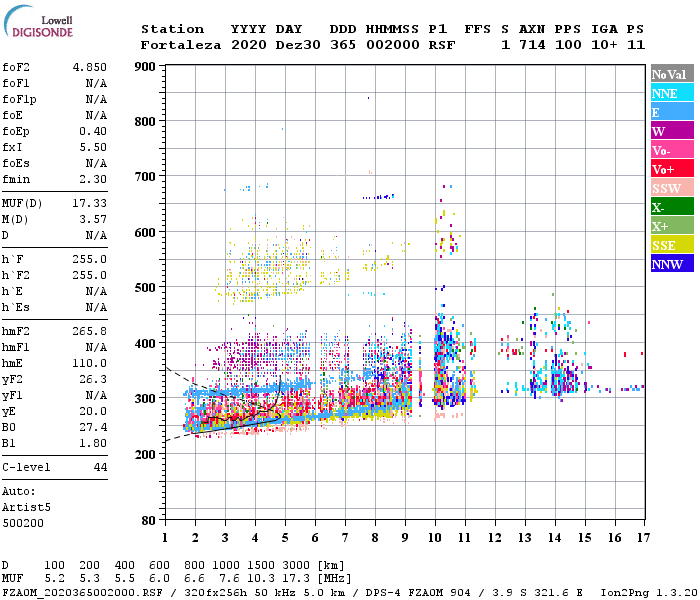
Task: Select the X+ light green legend swatch
Action: (672, 226)
